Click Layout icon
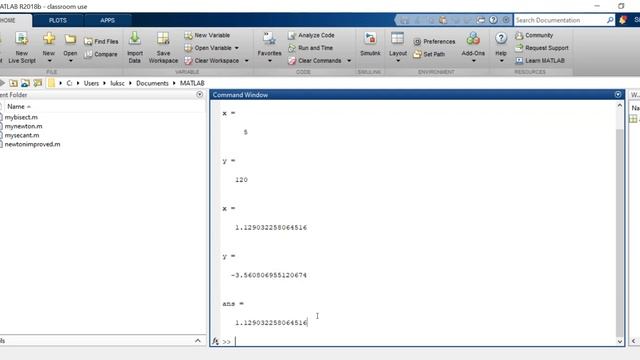This screenshot has height=360, width=640. [x=397, y=39]
